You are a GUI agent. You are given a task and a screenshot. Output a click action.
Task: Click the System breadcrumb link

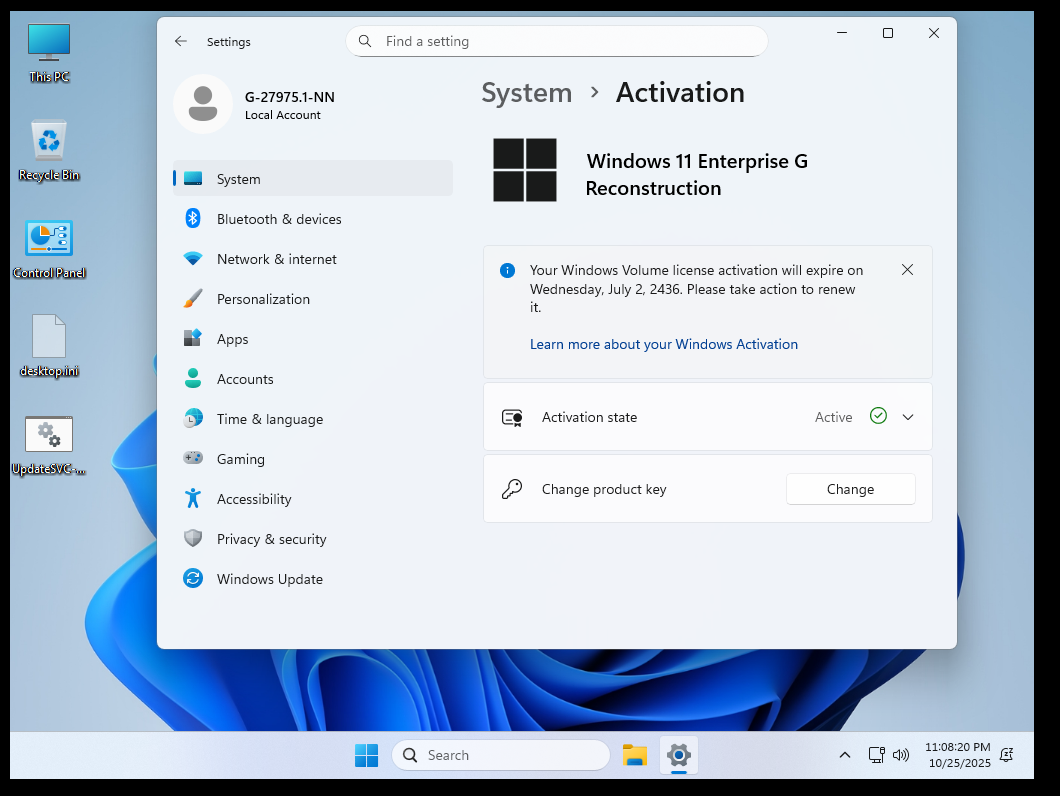coord(527,93)
